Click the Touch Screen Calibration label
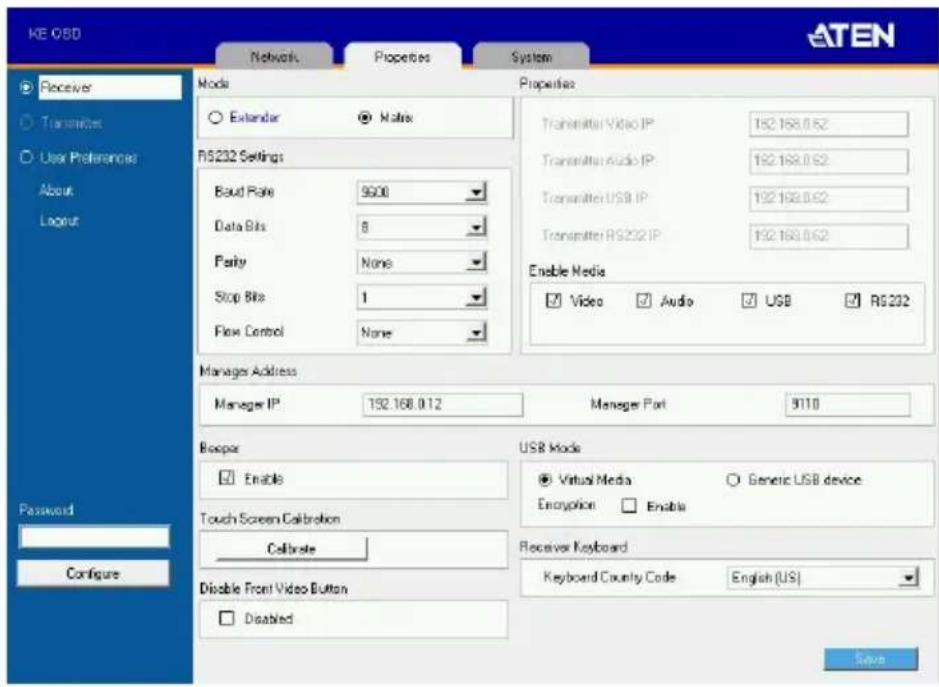The image size is (939, 687). tap(270, 519)
